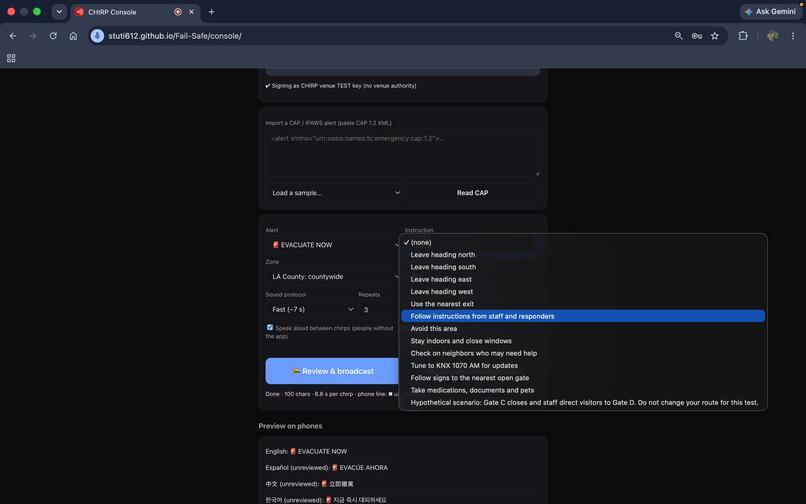Viewport: 806px width, 504px height.
Task: Select Stay indoors and close windows
Action: tap(583, 341)
